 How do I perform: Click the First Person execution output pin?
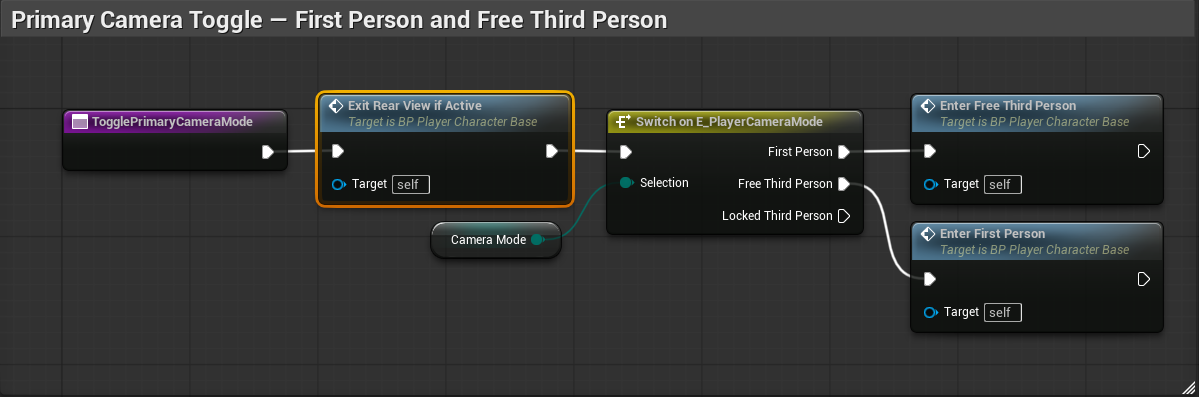pos(843,152)
